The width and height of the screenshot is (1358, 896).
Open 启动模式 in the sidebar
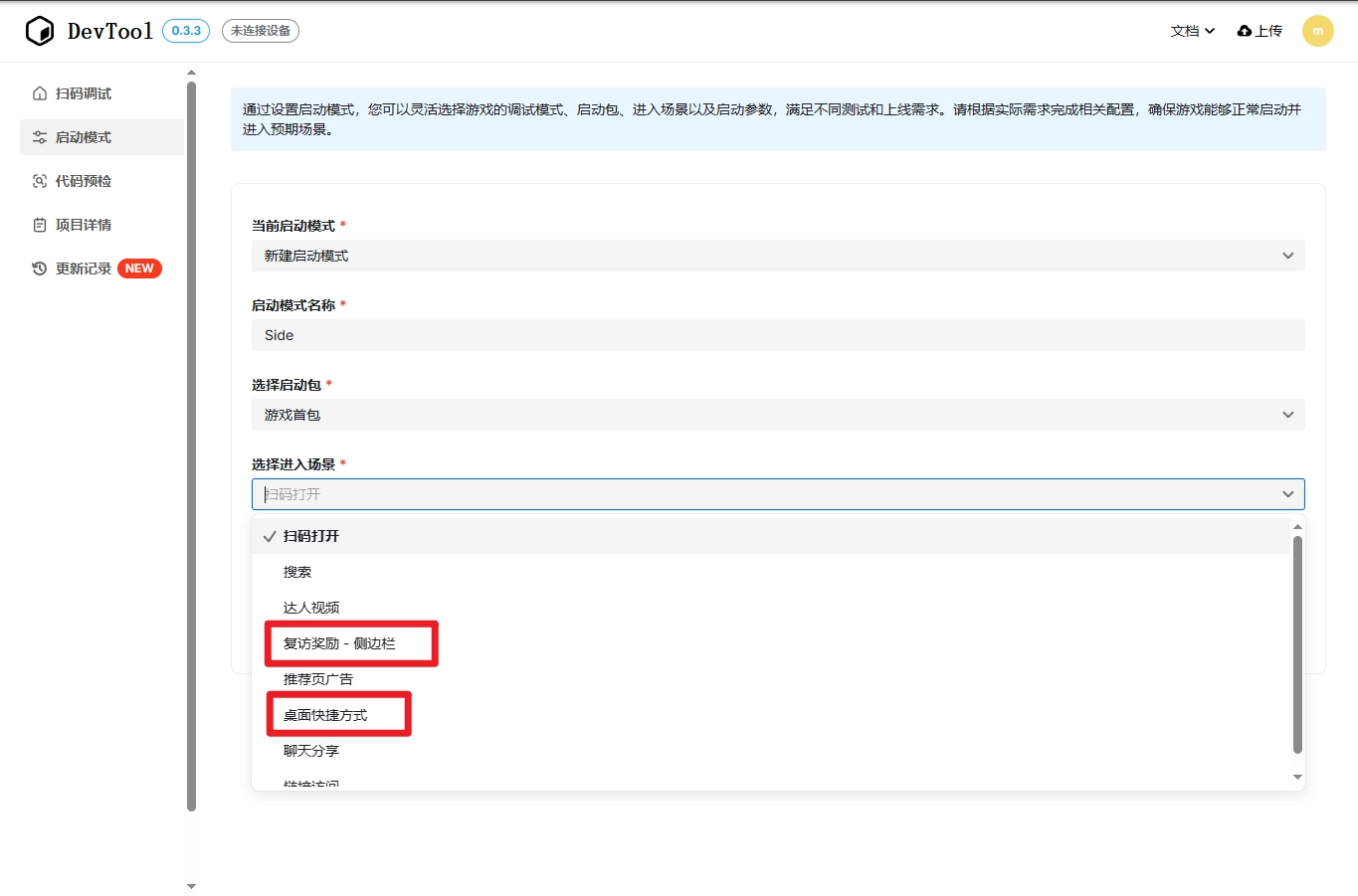(101, 137)
